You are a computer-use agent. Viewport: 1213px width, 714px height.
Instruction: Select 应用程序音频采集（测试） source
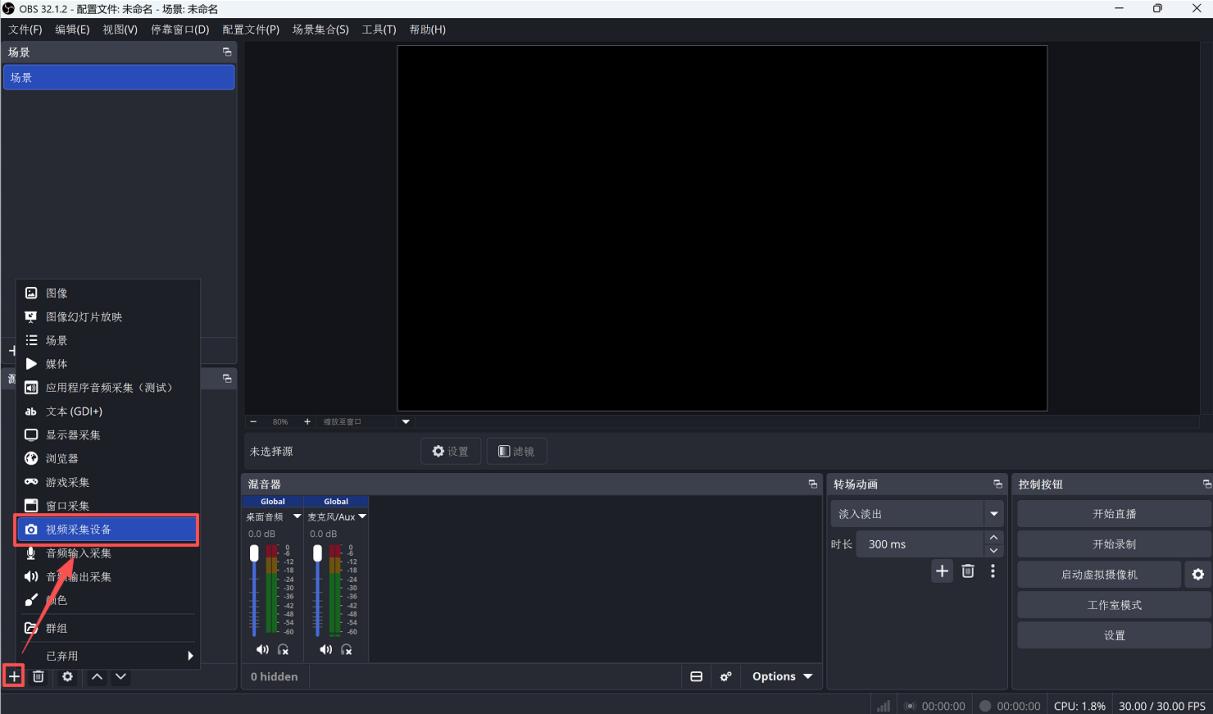pos(108,388)
